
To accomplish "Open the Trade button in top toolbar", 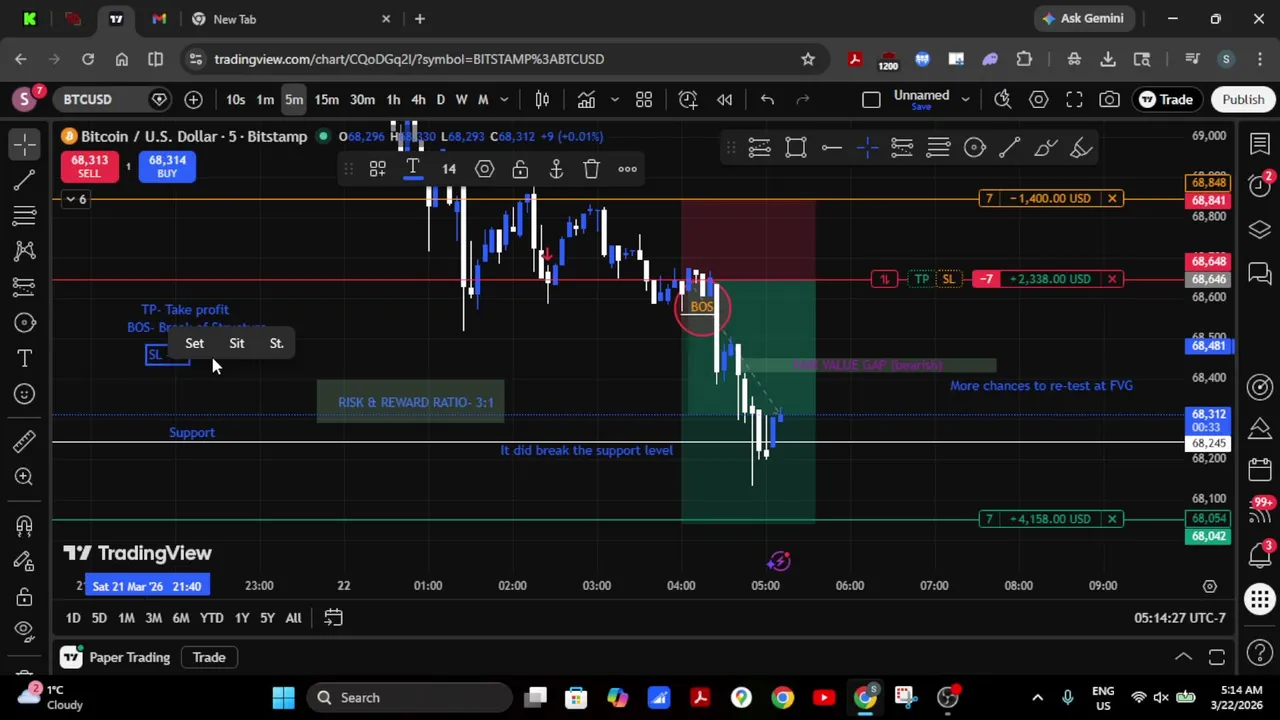I will point(1166,99).
